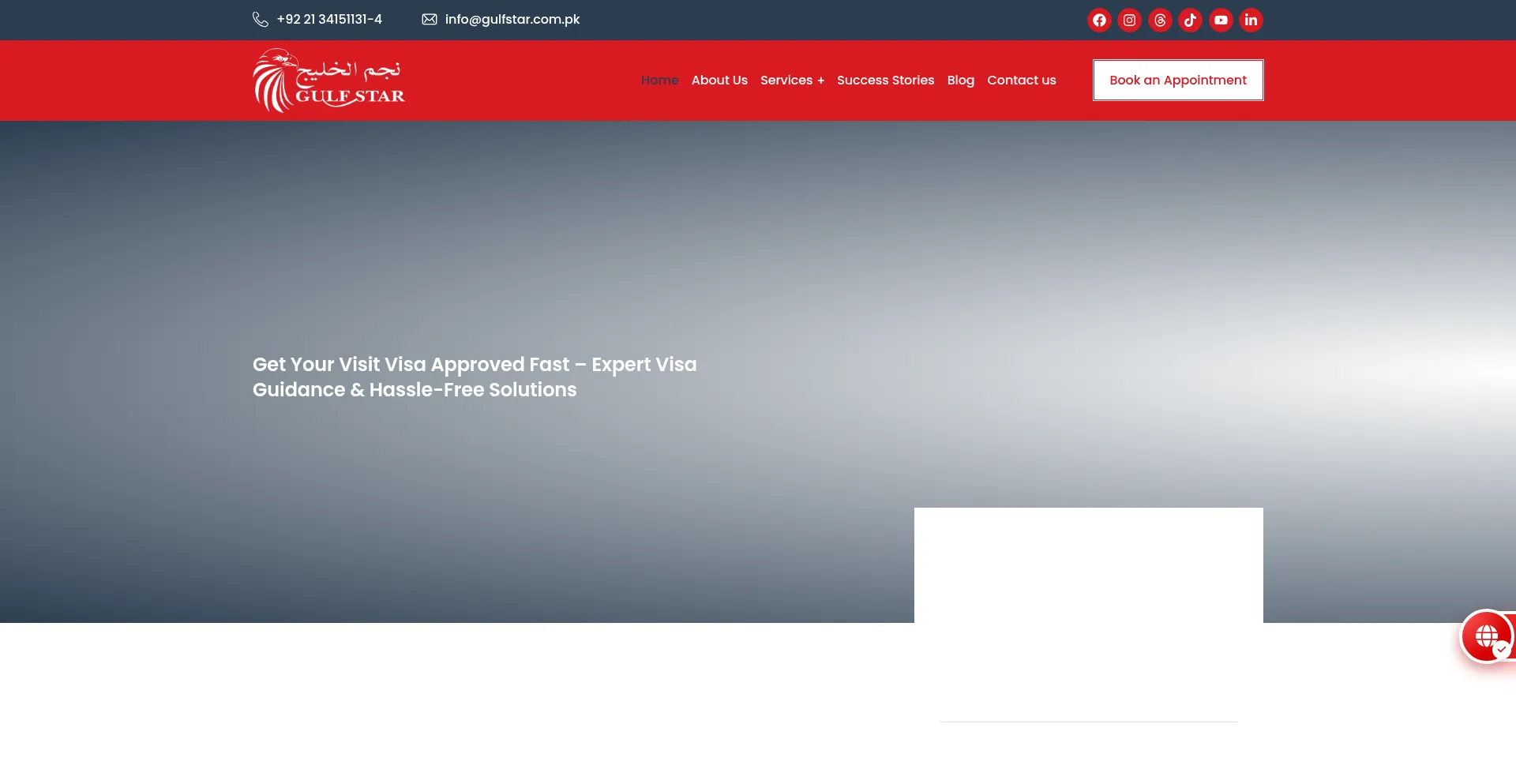The width and height of the screenshot is (1516, 784).
Task: Open the Threads social icon
Action: (1160, 20)
